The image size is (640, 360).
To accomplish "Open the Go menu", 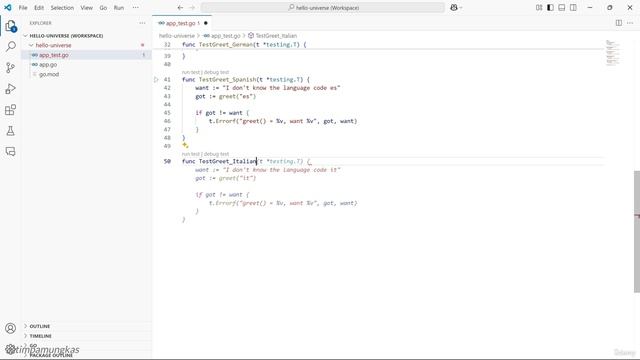I will (x=103, y=7).
